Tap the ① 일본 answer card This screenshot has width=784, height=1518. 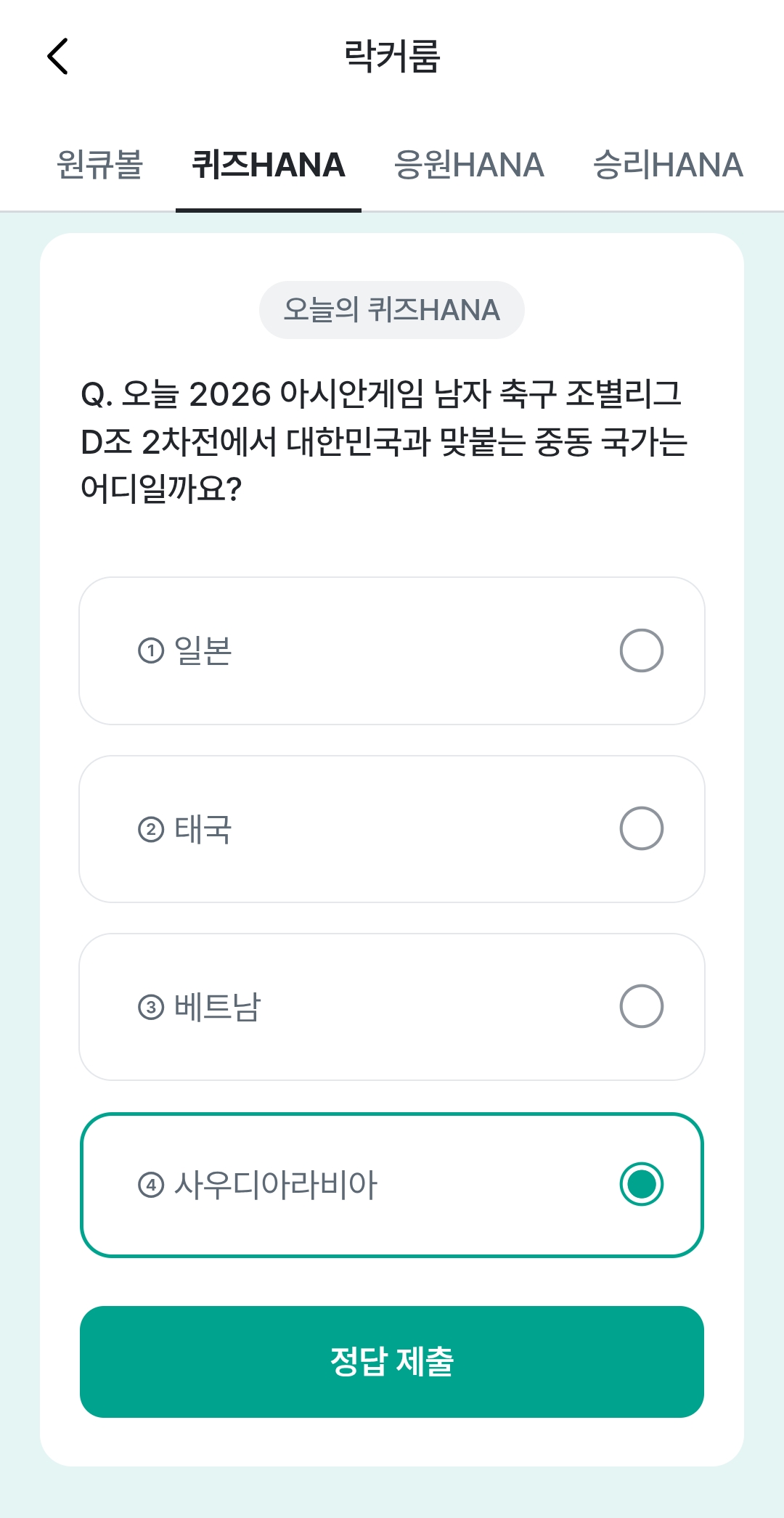392,651
